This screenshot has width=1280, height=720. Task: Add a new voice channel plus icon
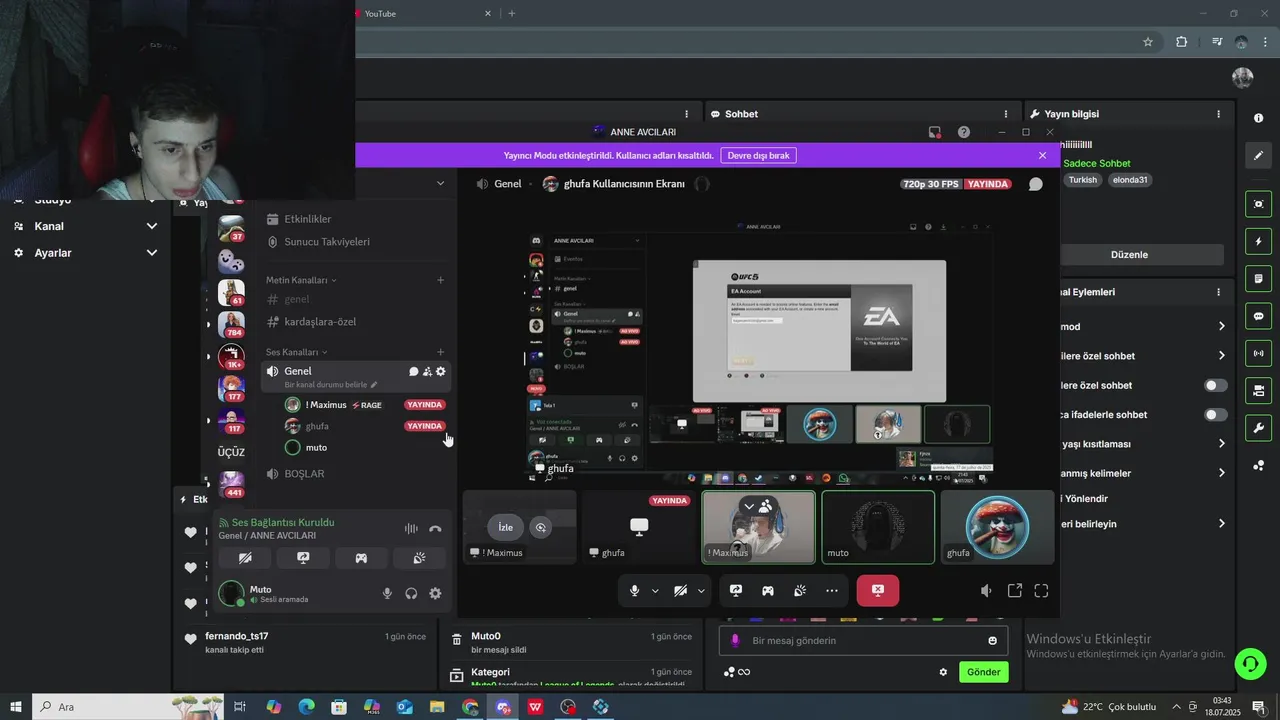click(x=440, y=352)
